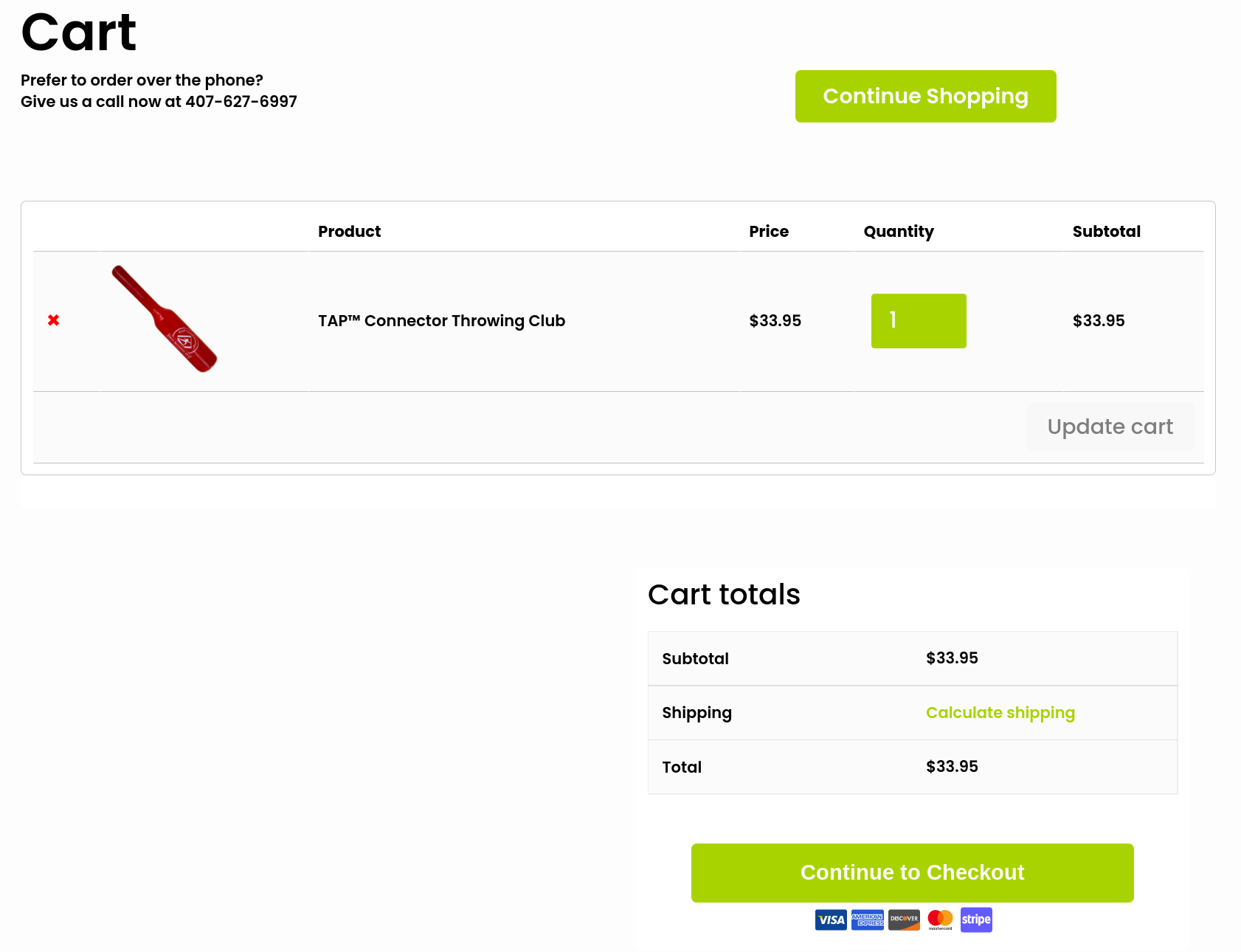Click the Visa payment icon
Image resolution: width=1241 pixels, height=952 pixels.
(831, 920)
